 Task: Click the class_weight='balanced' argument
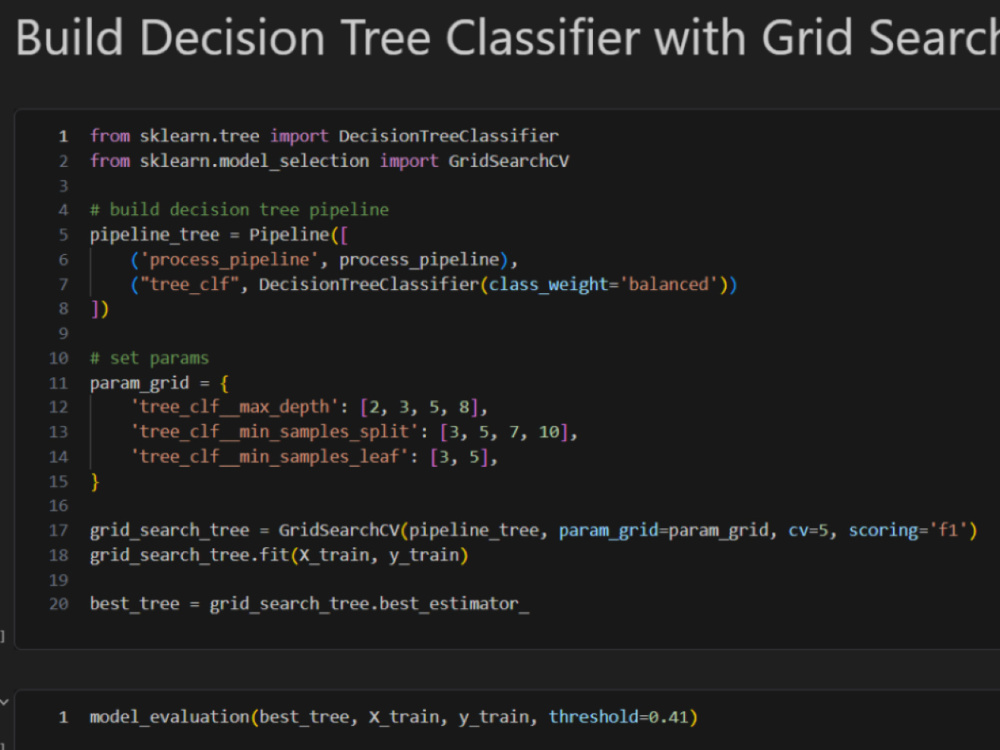[x=603, y=284]
